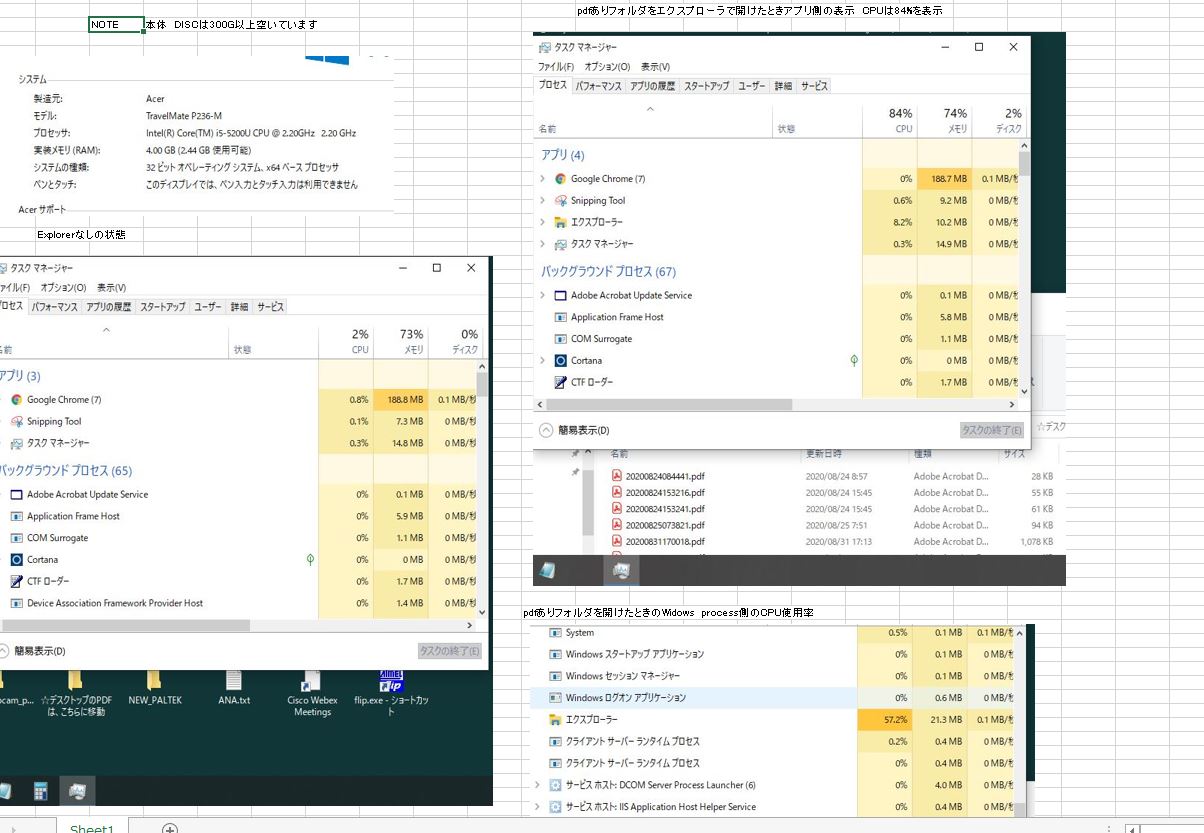1204x833 pixels.
Task: Open アプリの履歴 tab in 84% CPU Task Manager
Action: coord(653,87)
